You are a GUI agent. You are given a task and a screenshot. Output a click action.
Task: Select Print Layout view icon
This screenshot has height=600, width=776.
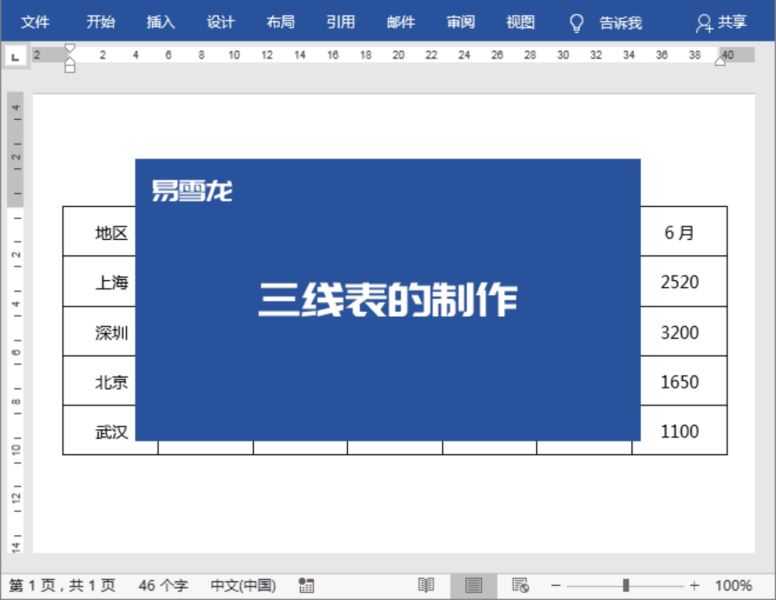[x=474, y=586]
